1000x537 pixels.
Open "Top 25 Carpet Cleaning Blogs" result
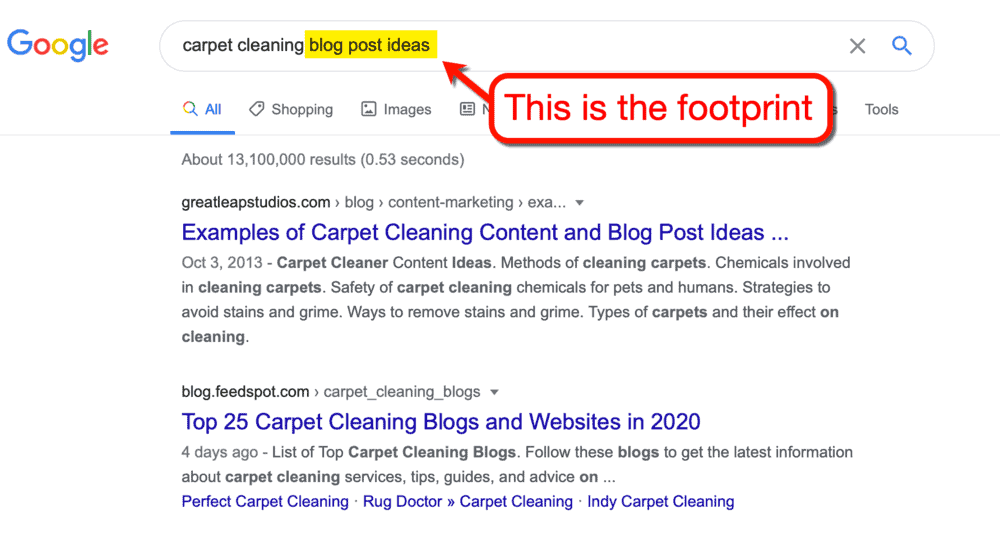tap(441, 421)
